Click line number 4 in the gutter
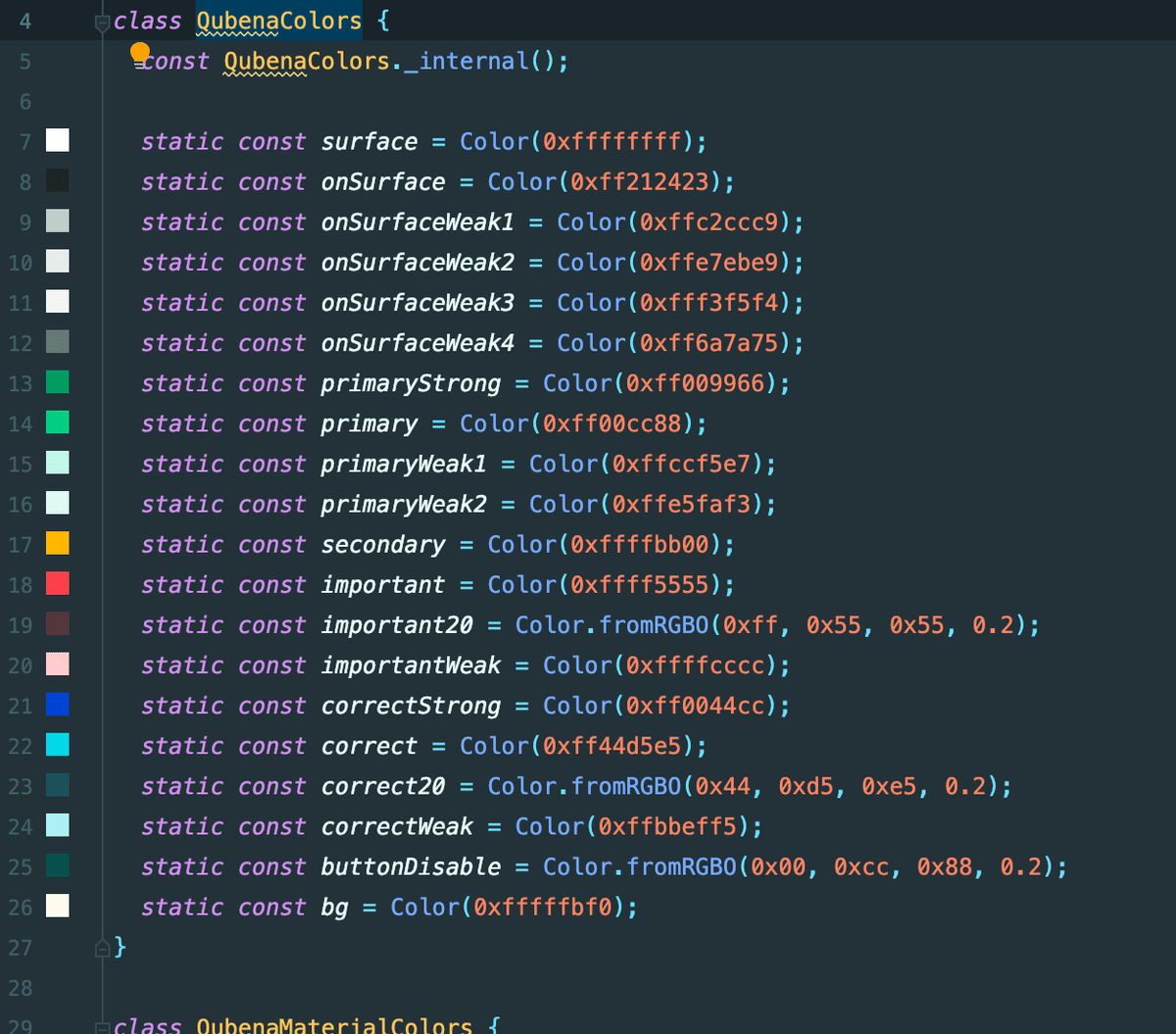1176x1034 pixels. tap(25, 22)
